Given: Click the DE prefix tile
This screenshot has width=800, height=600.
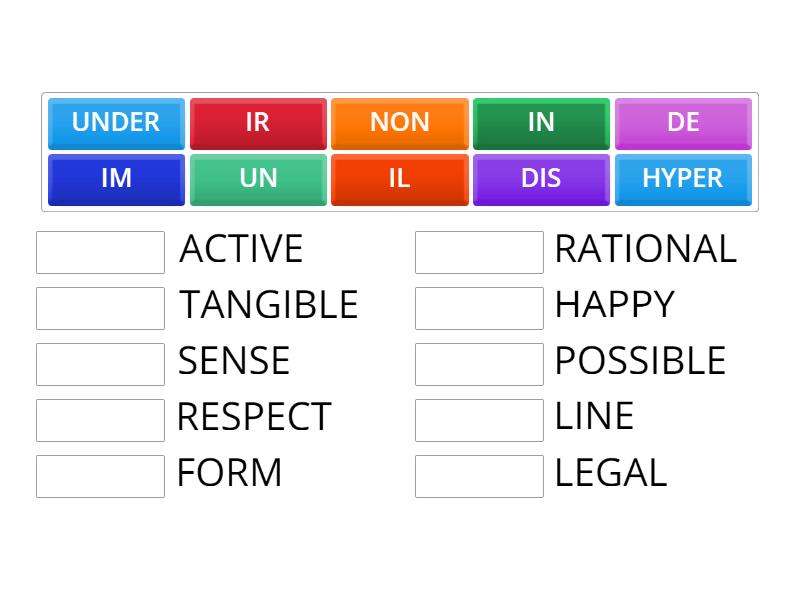Looking at the screenshot, I should 683,122.
